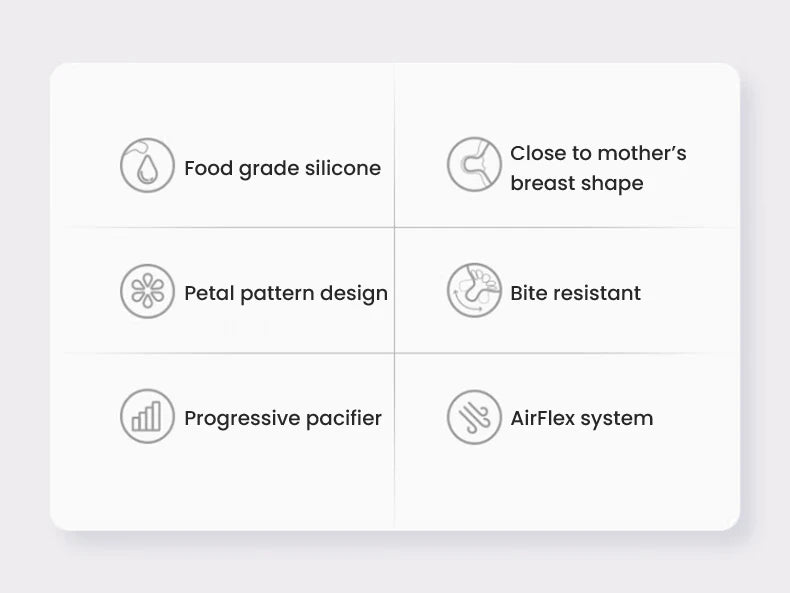
Task: Click the Food grade silicone label
Action: pyautogui.click(x=283, y=169)
